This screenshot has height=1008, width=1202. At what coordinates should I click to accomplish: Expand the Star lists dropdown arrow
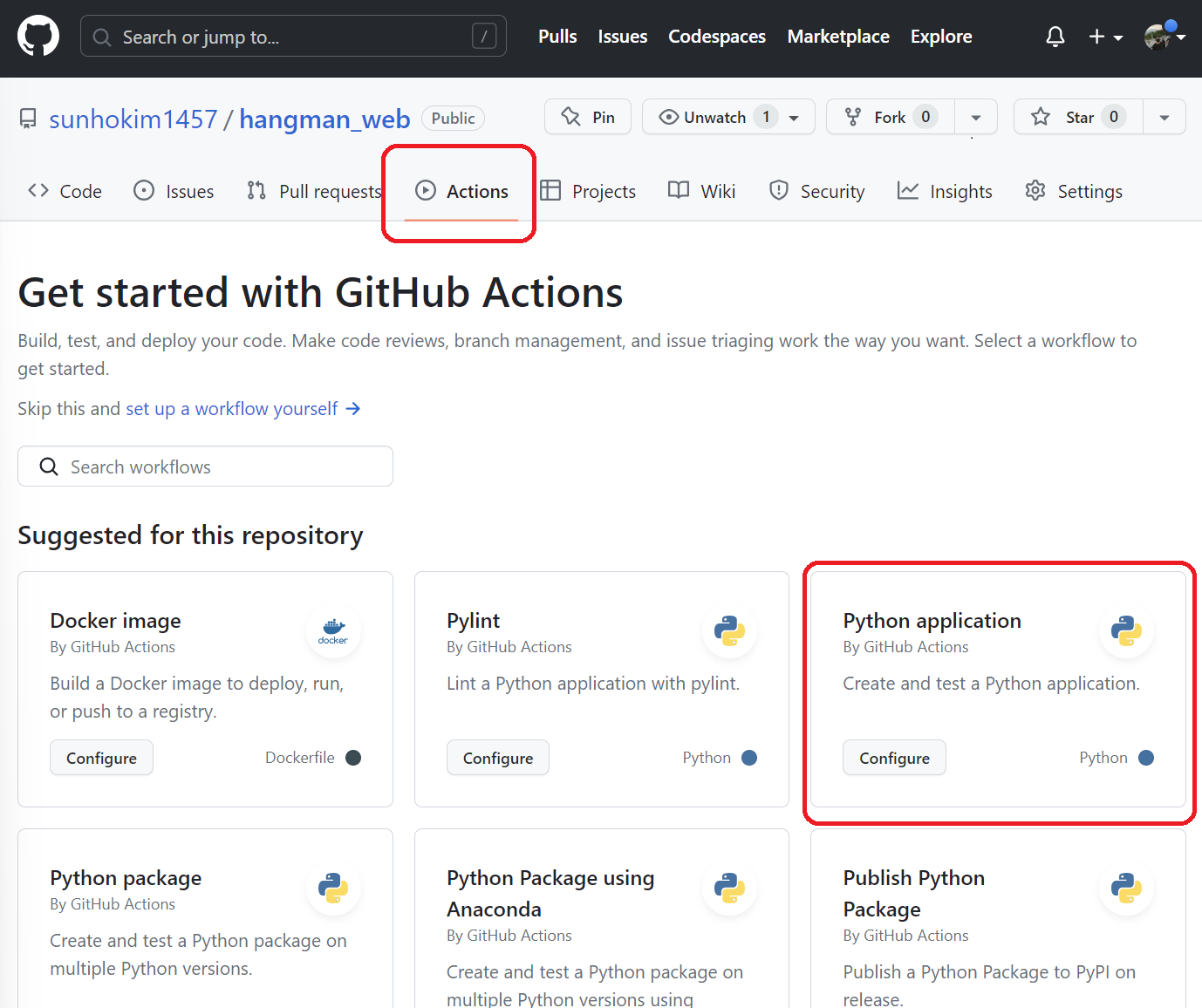(1164, 117)
